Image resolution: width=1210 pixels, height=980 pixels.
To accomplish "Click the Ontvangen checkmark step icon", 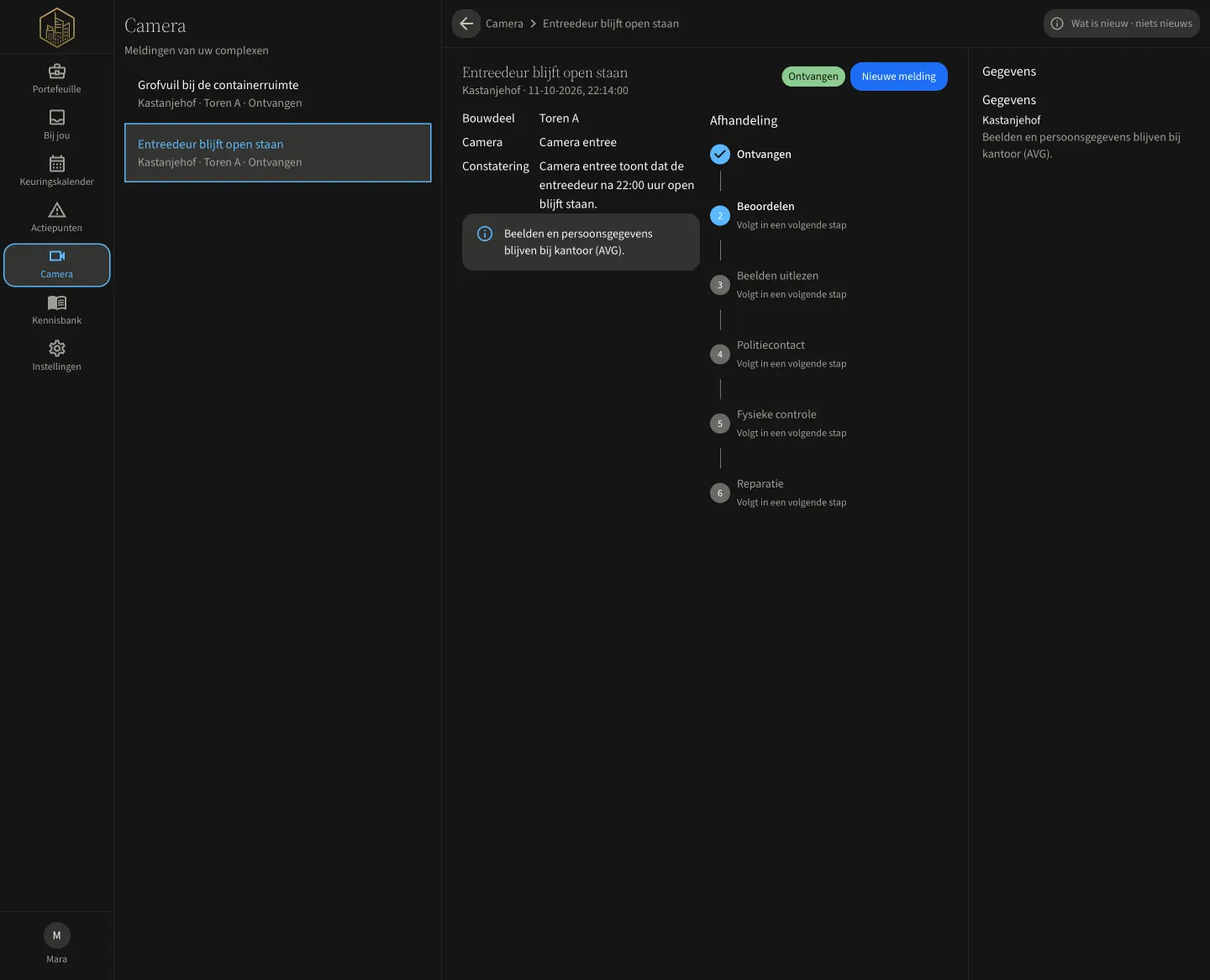I will pos(720,154).
